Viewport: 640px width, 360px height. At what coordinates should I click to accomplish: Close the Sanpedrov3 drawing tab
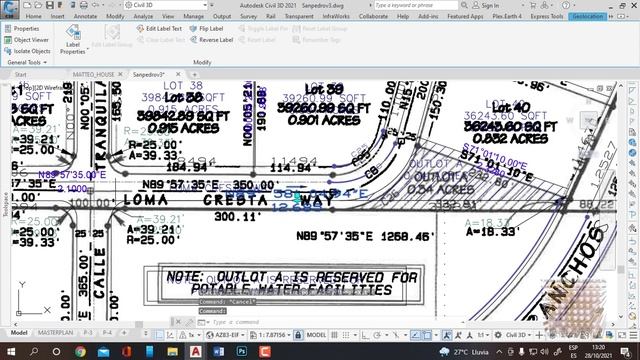[x=178, y=74]
